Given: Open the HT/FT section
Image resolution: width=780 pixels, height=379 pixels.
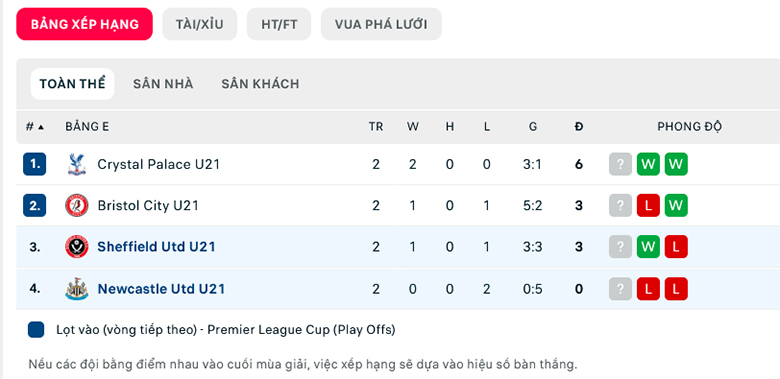Looking at the screenshot, I should (279, 24).
